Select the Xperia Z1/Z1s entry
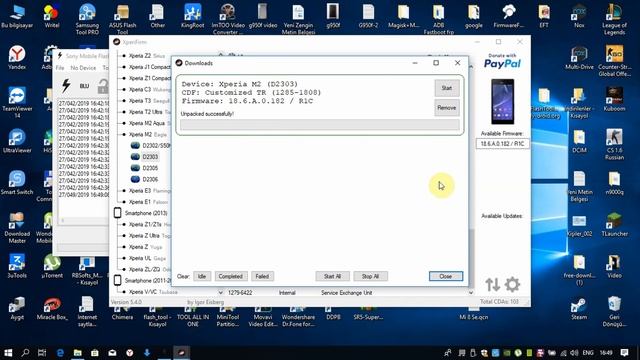The height and width of the screenshot is (360, 640). pyautogui.click(x=149, y=224)
